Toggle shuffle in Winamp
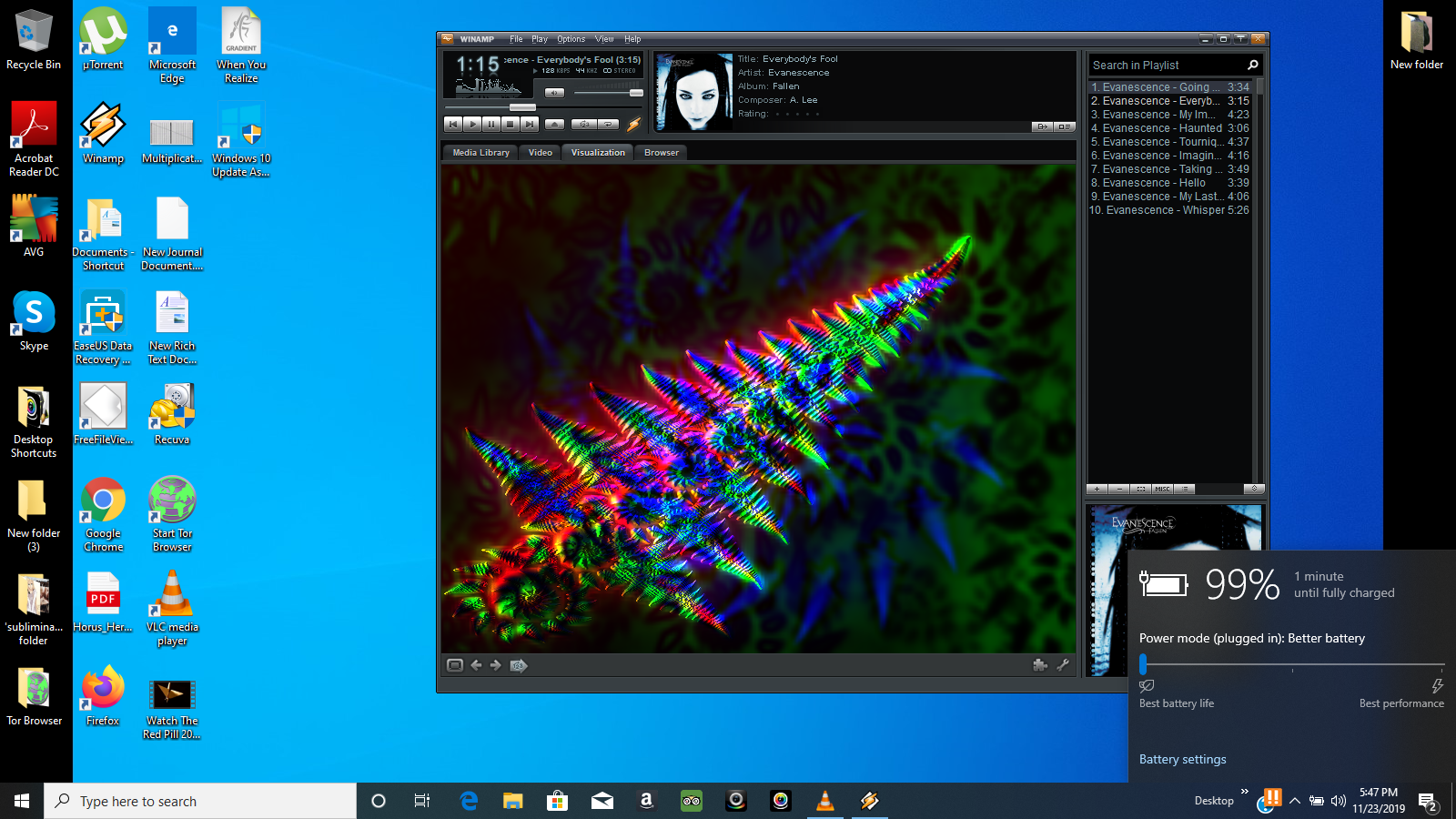The height and width of the screenshot is (819, 1456). [584, 124]
